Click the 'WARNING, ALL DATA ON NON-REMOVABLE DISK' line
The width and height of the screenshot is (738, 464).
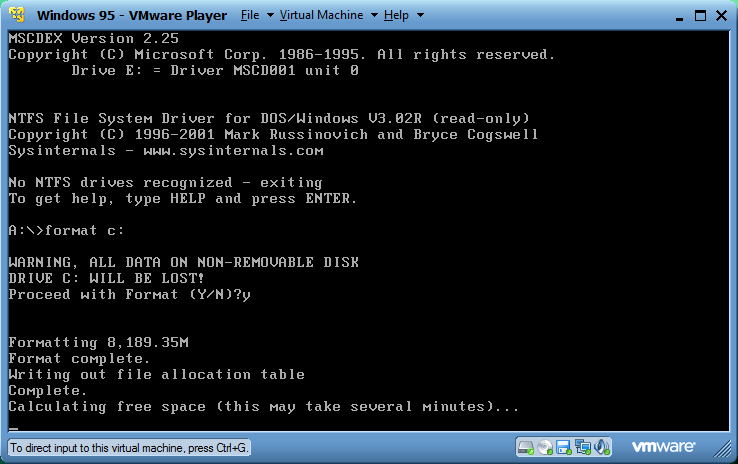click(x=184, y=262)
